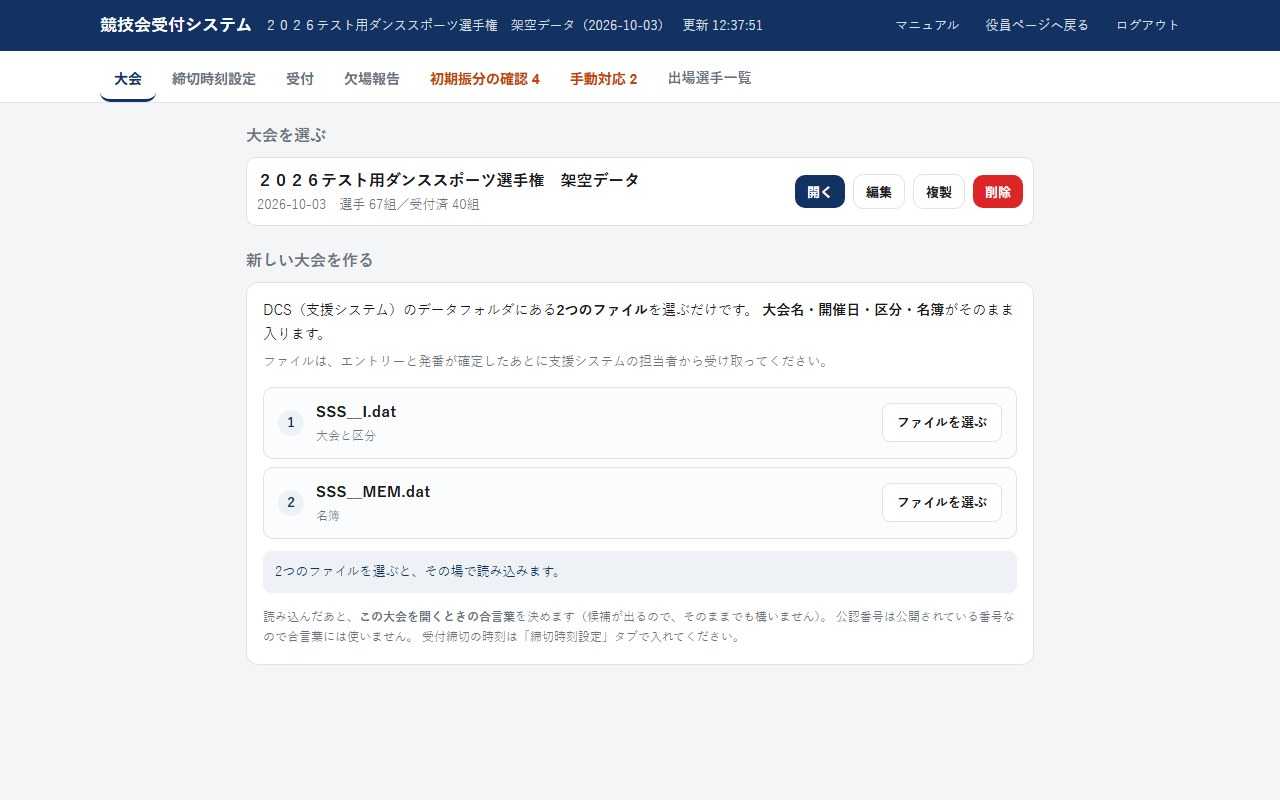
Task: Click the step 1 number badge
Action: click(291, 423)
